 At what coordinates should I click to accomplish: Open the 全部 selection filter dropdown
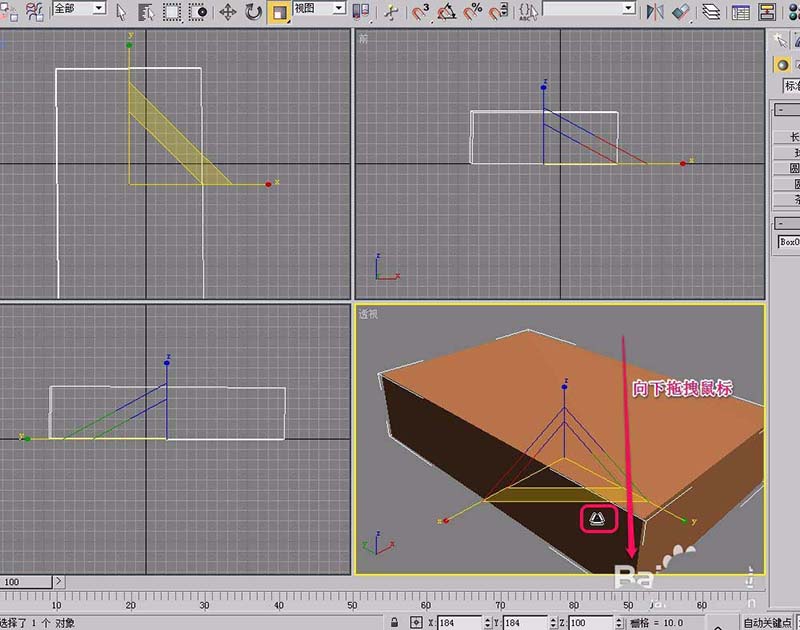pyautogui.click(x=79, y=8)
